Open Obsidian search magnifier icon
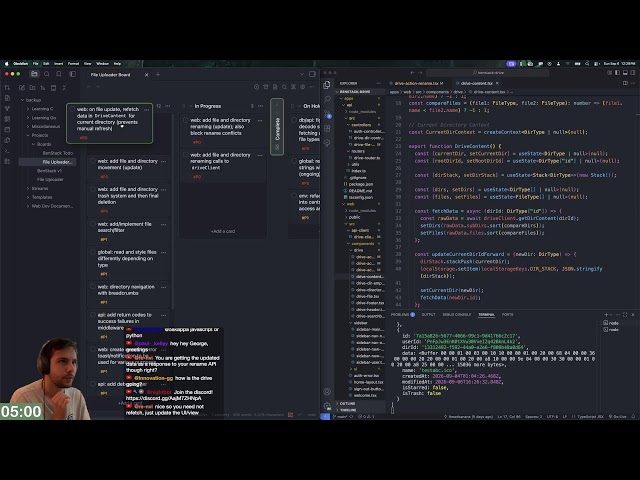640x480 pixels. [47, 74]
